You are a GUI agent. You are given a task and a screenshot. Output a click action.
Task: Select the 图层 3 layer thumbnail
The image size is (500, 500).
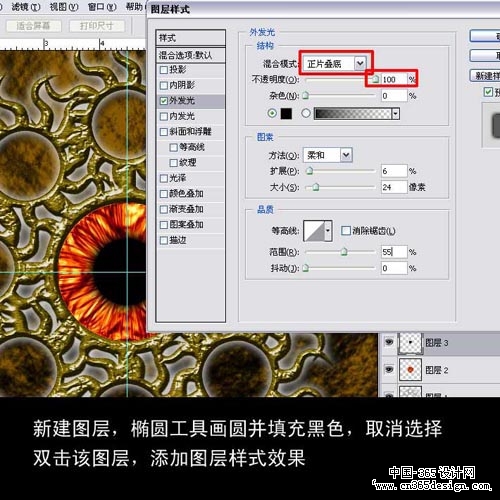pyautogui.click(x=410, y=343)
